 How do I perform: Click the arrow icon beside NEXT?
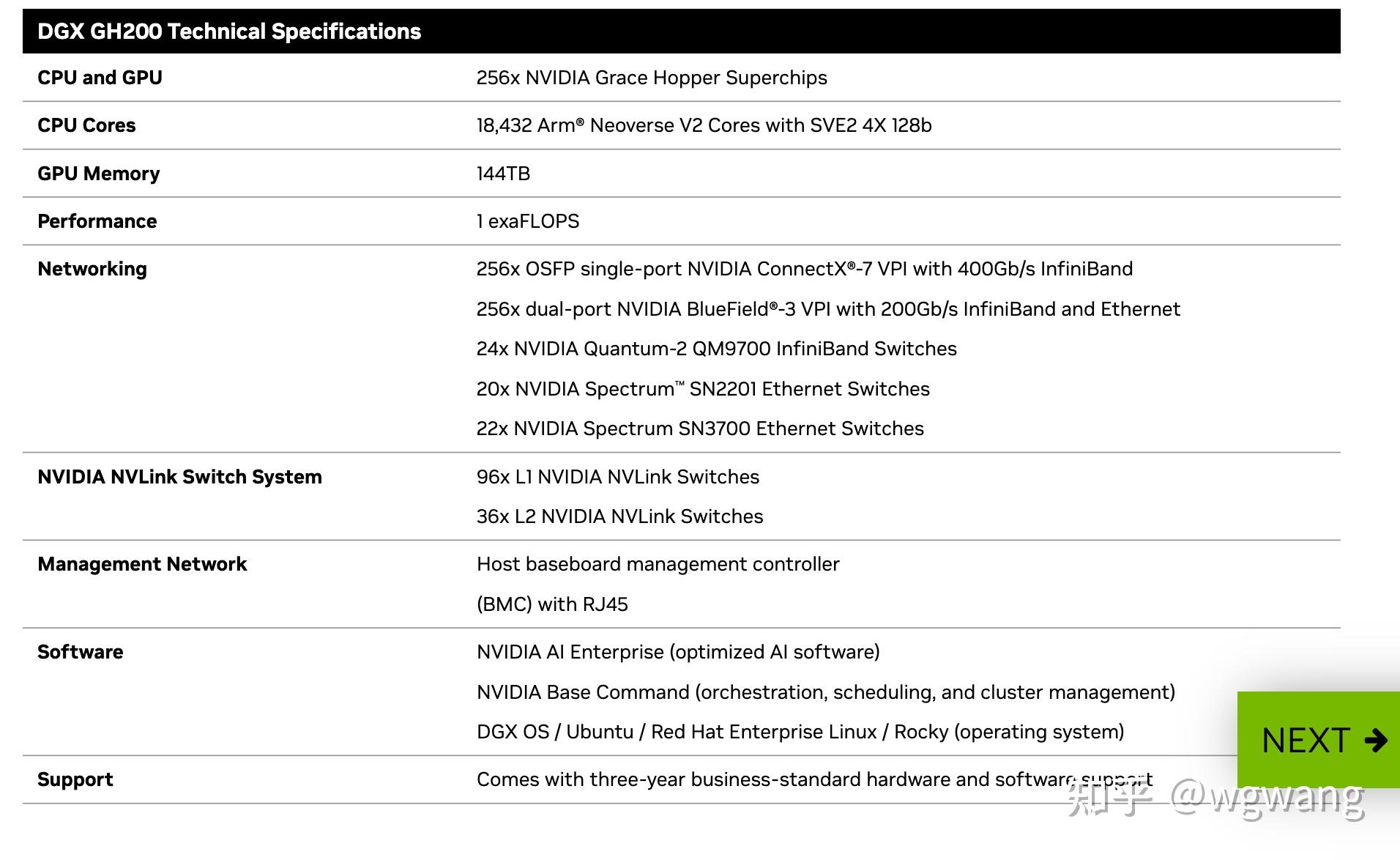tap(1376, 740)
